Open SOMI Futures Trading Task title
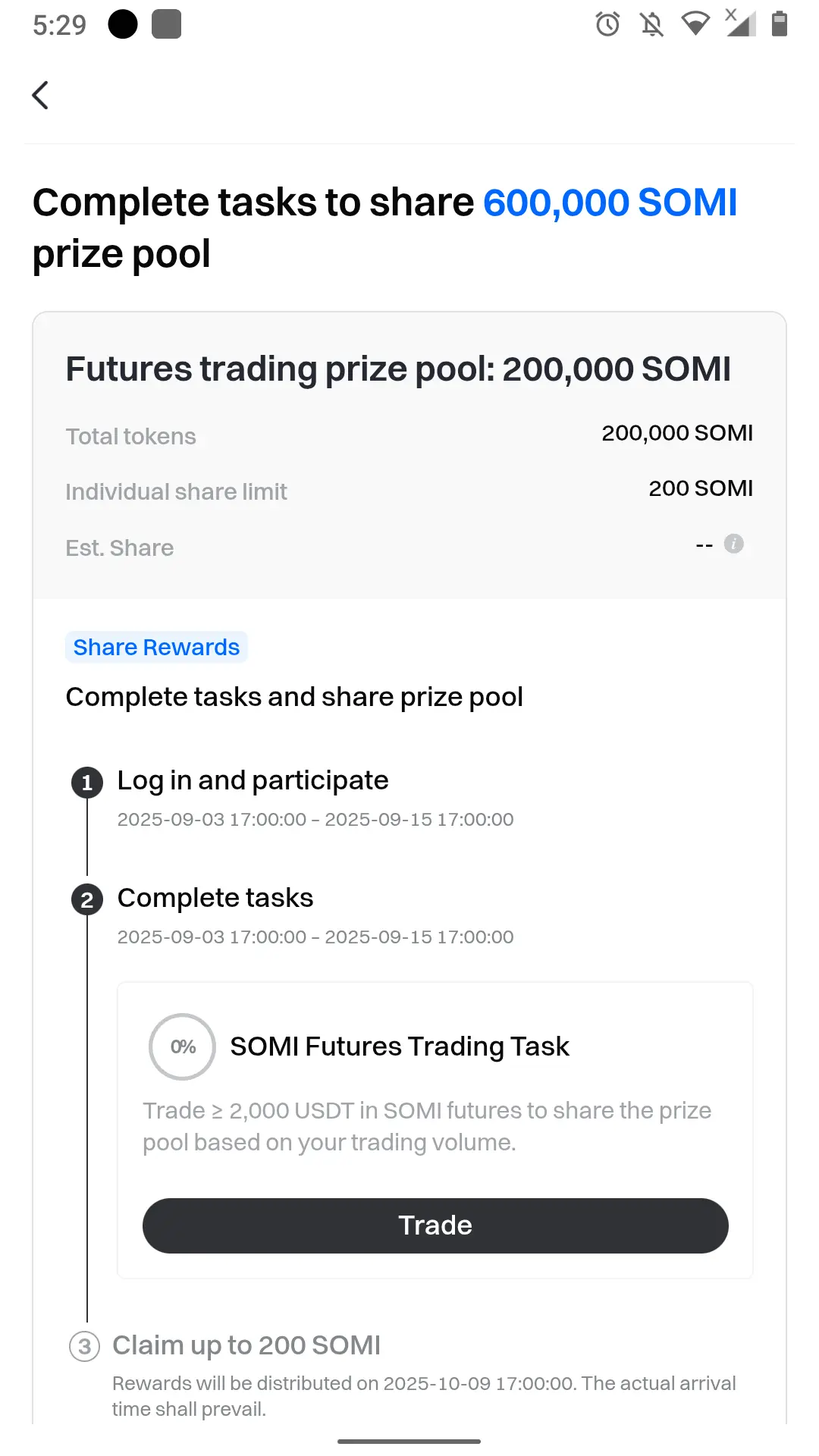Image resolution: width=819 pixels, height=1456 pixels. coord(400,1046)
